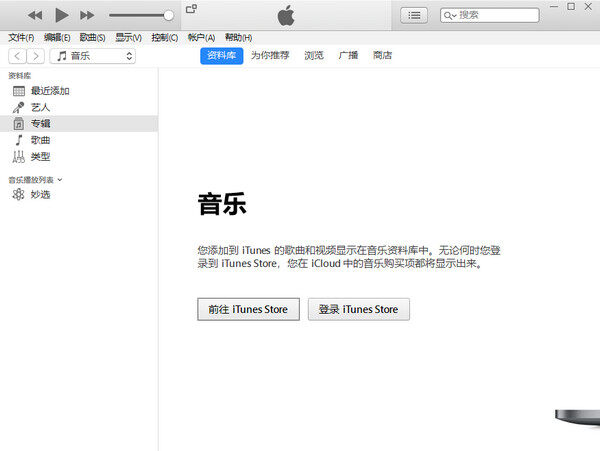Open the 帐户(A) menu
Screen dimensions: 600x451
tap(201, 37)
